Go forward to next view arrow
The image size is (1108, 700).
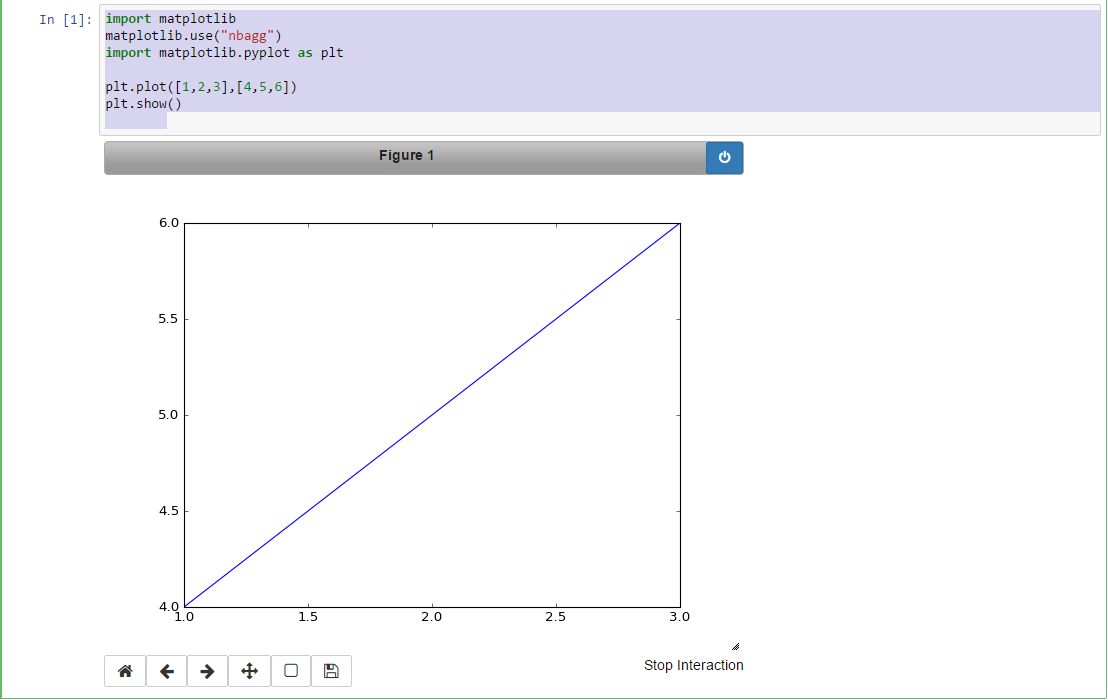click(207, 671)
